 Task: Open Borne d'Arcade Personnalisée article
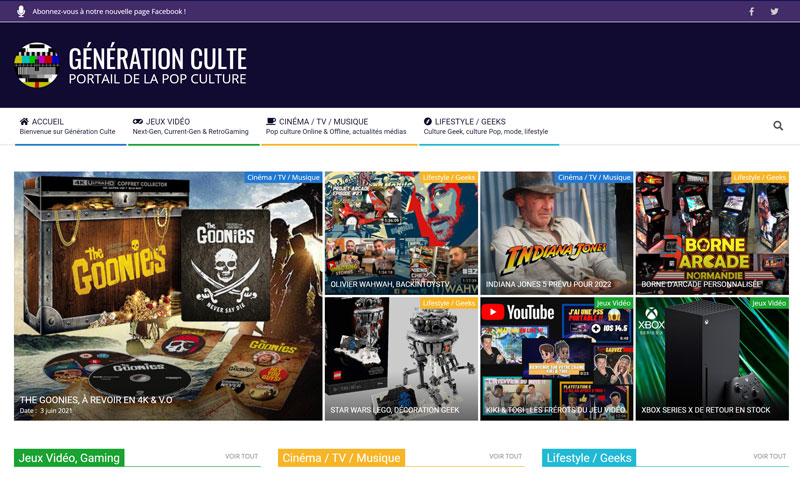pos(712,232)
